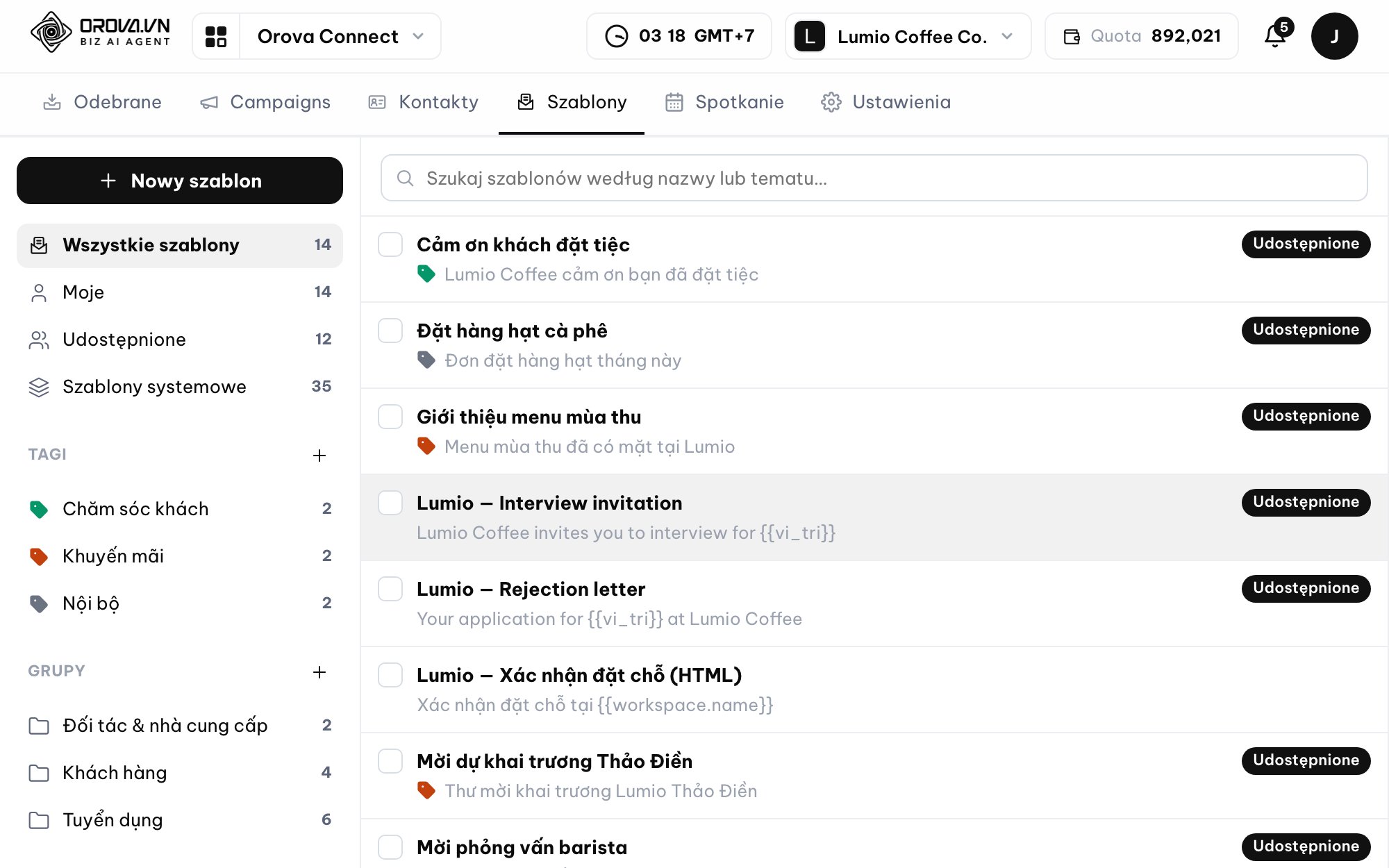The width and height of the screenshot is (1389, 868).
Task: Add a new group with plus icon
Action: 319,672
